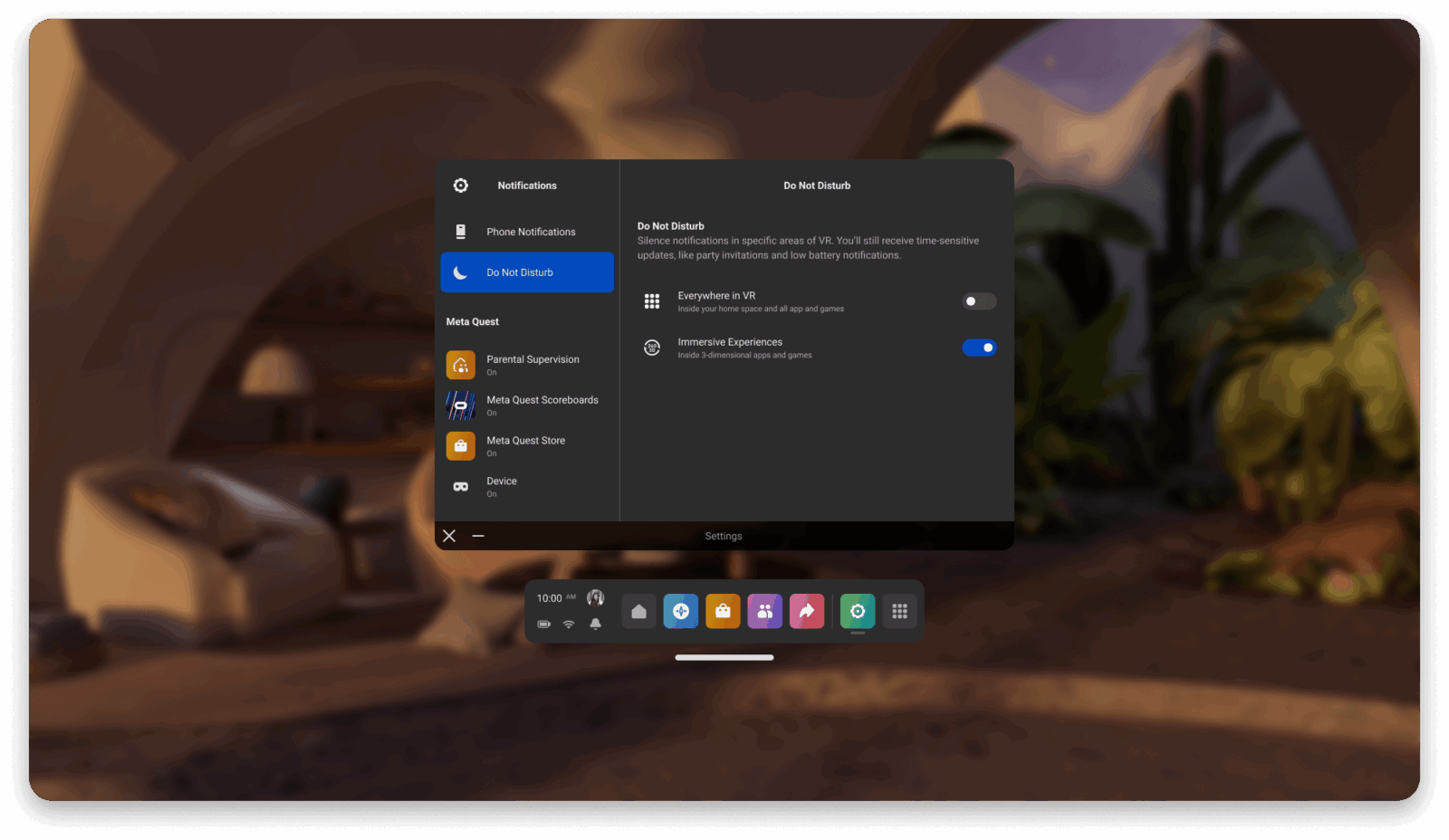Open the Explore compass app in the dock

point(681,612)
